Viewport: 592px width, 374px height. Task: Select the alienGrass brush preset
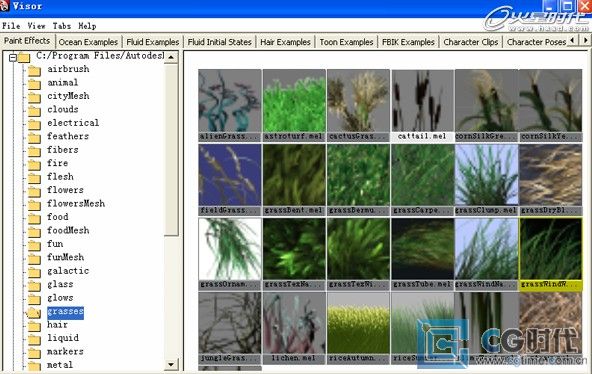click(230, 105)
